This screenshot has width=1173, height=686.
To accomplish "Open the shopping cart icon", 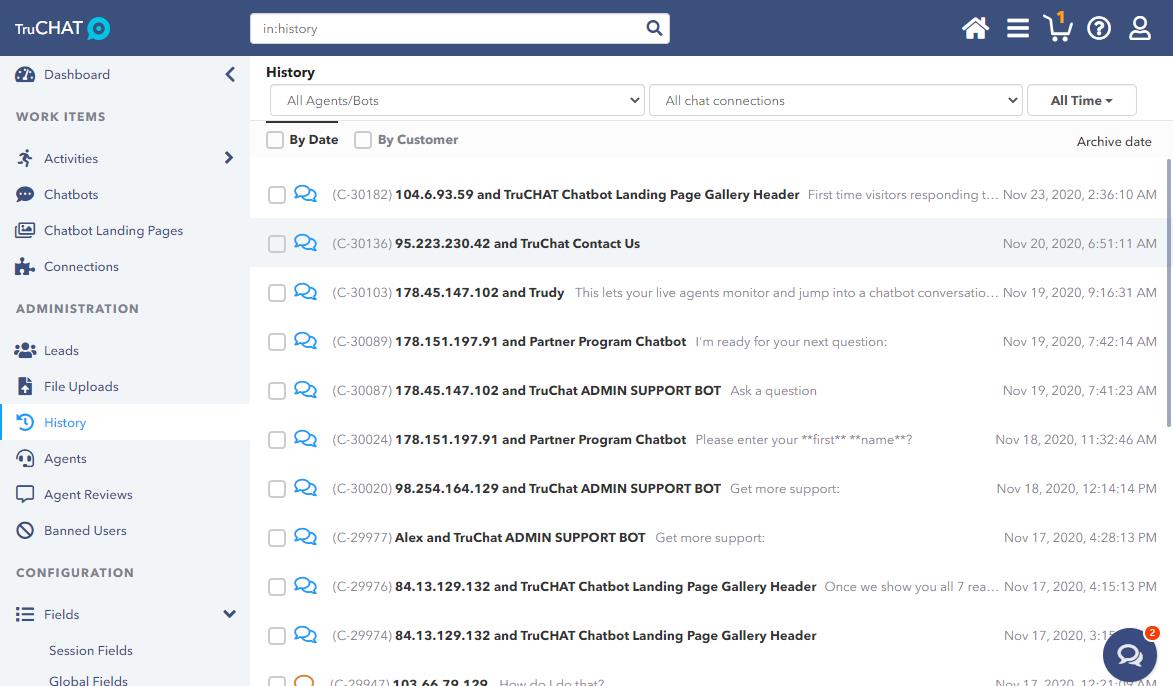I will (1058, 28).
